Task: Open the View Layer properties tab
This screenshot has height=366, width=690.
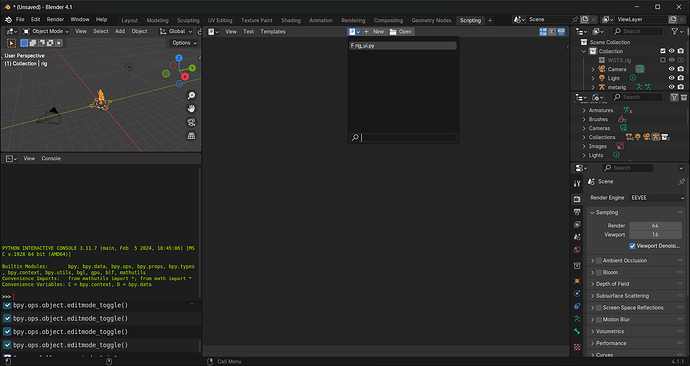Action: click(x=577, y=224)
